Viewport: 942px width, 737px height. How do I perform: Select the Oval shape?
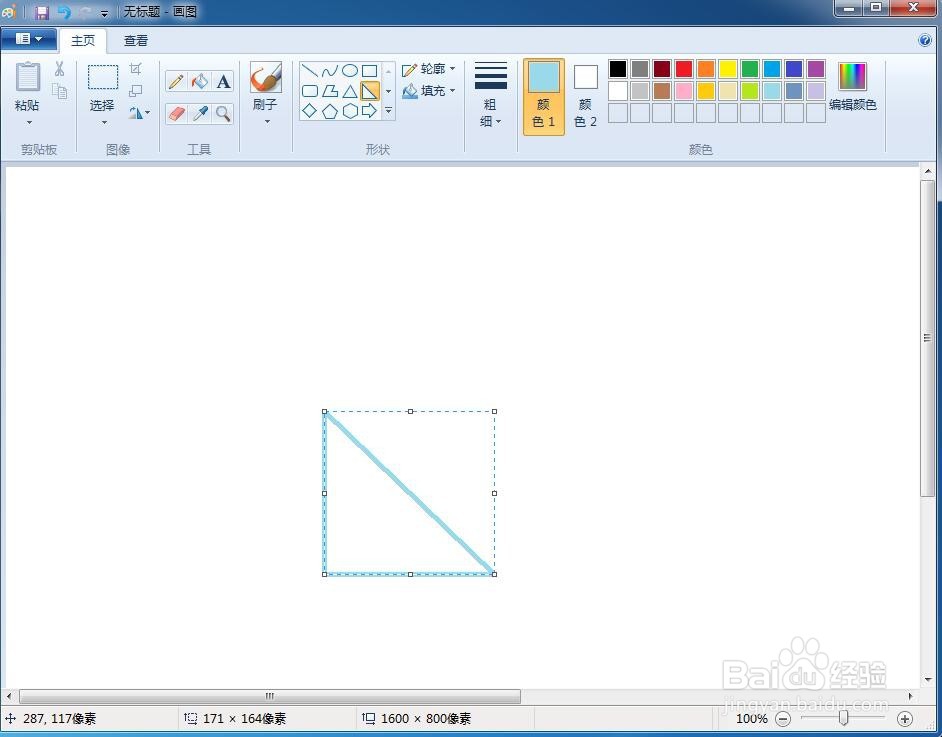350,71
